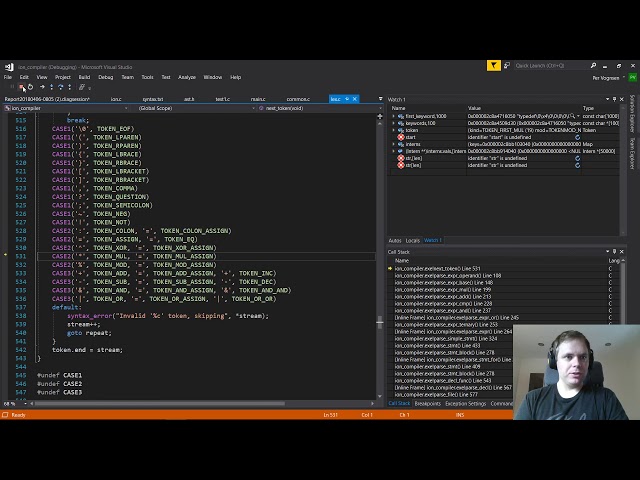Open the editor tab list overflow dropdown
640x480 pixels.
tap(380, 99)
